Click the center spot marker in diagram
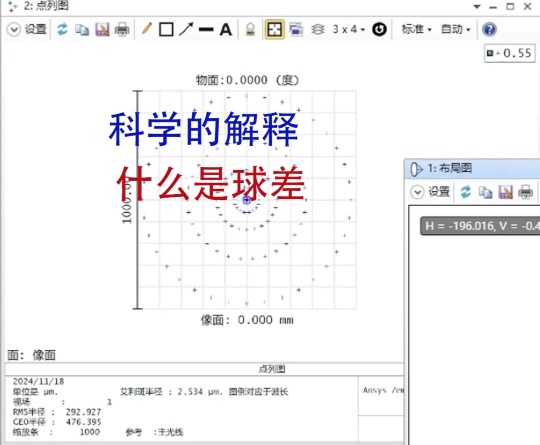This screenshot has width=540, height=445. click(247, 200)
